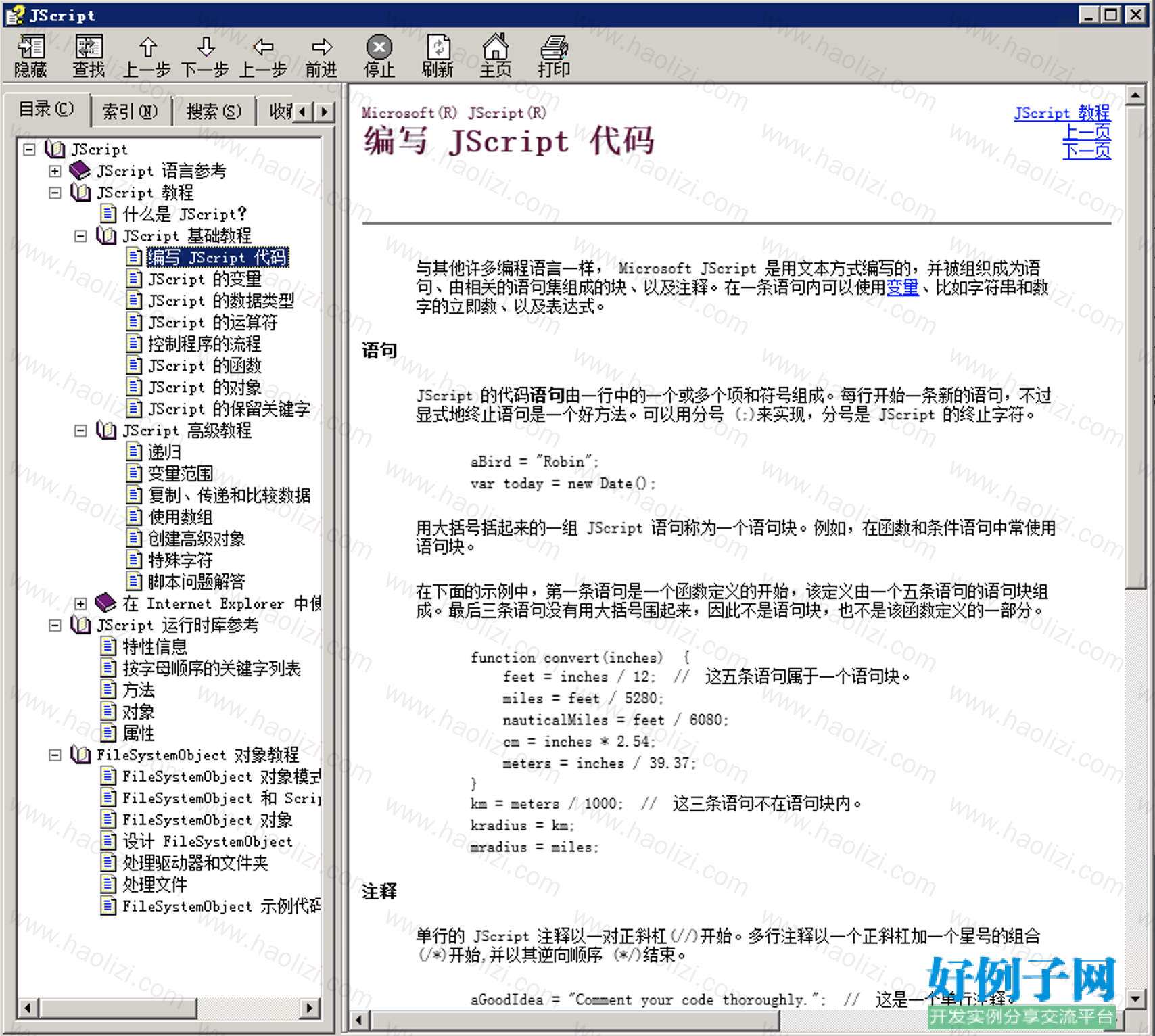Open the JScript 的数据类型 topic

pyautogui.click(x=221, y=301)
